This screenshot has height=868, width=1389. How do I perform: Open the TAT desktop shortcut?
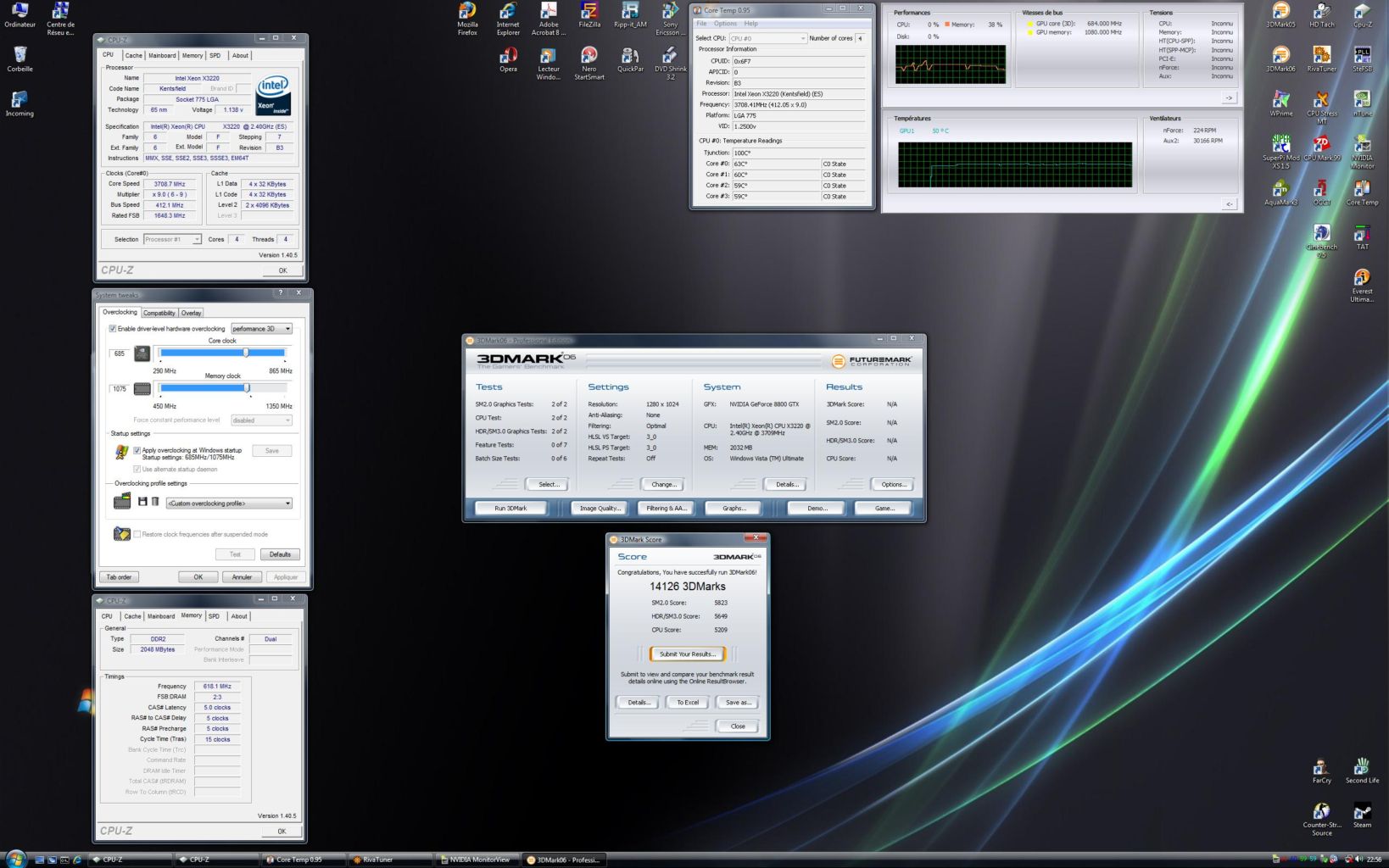click(1362, 237)
